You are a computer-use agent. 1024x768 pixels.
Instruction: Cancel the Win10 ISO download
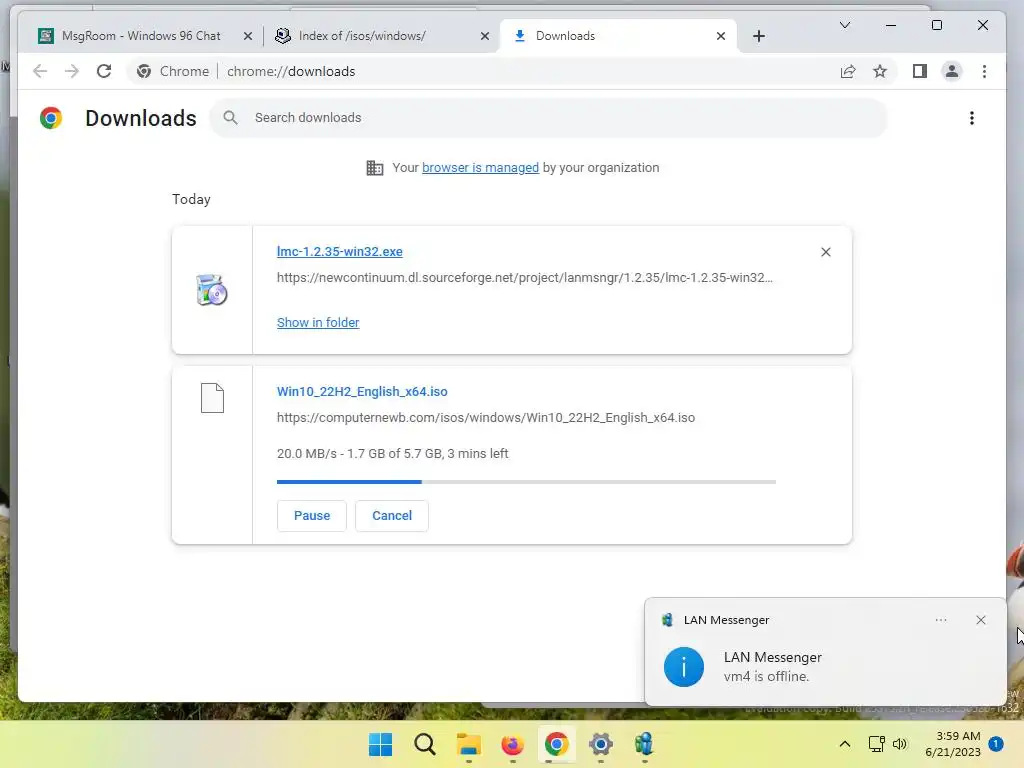pos(392,515)
